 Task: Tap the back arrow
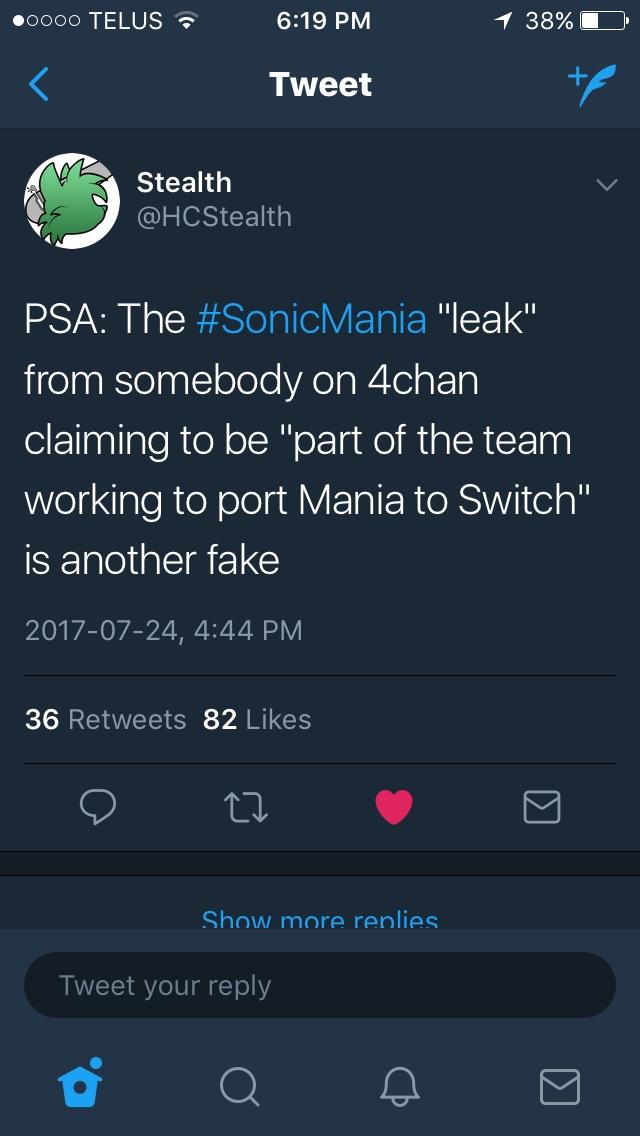(x=39, y=84)
